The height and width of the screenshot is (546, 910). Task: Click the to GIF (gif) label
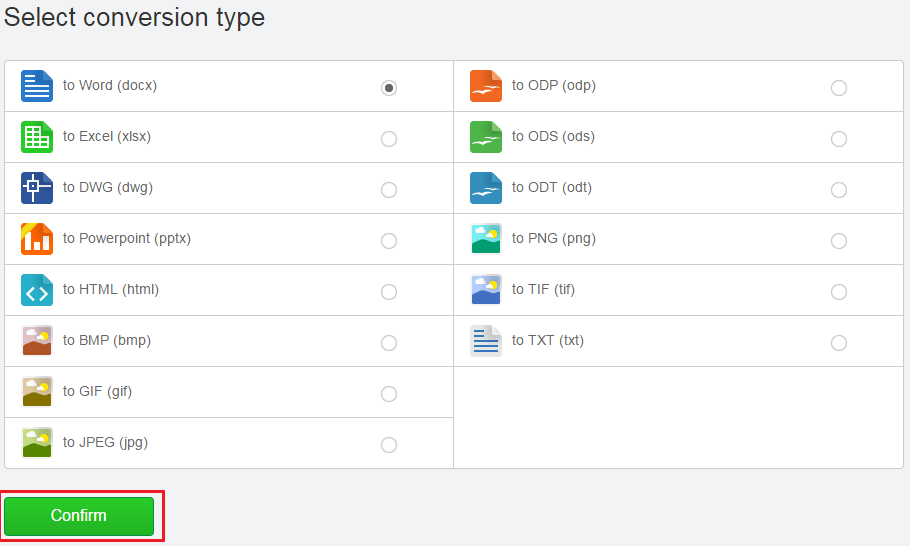click(x=98, y=392)
